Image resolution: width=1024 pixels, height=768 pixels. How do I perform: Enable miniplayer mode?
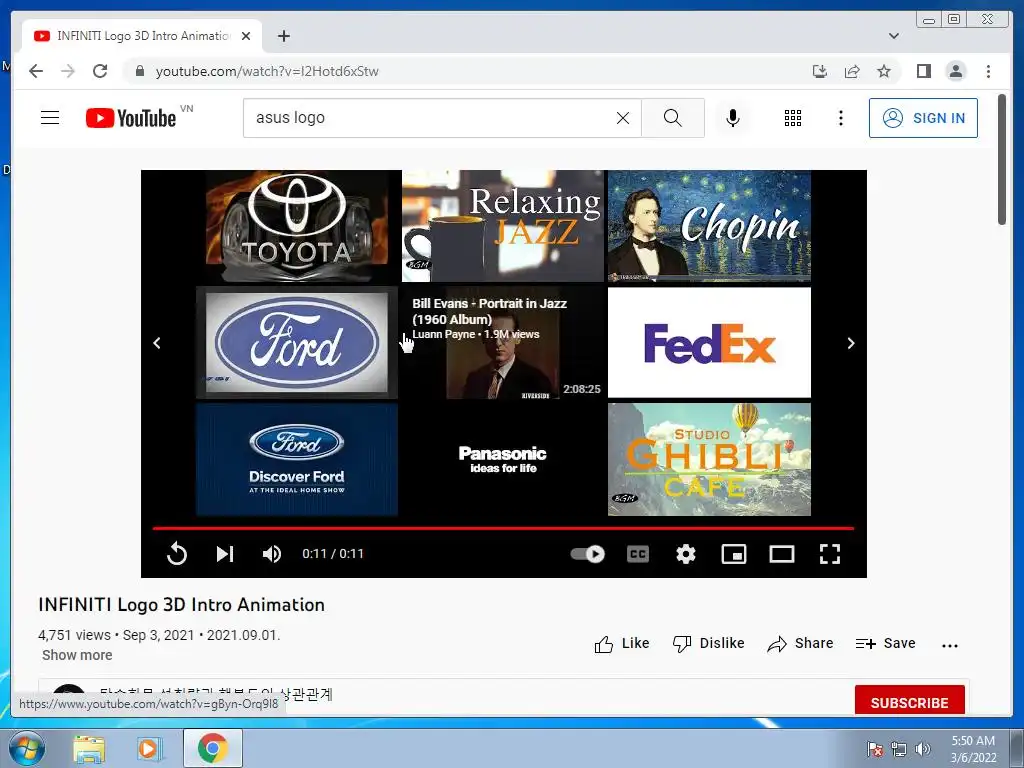(x=734, y=554)
